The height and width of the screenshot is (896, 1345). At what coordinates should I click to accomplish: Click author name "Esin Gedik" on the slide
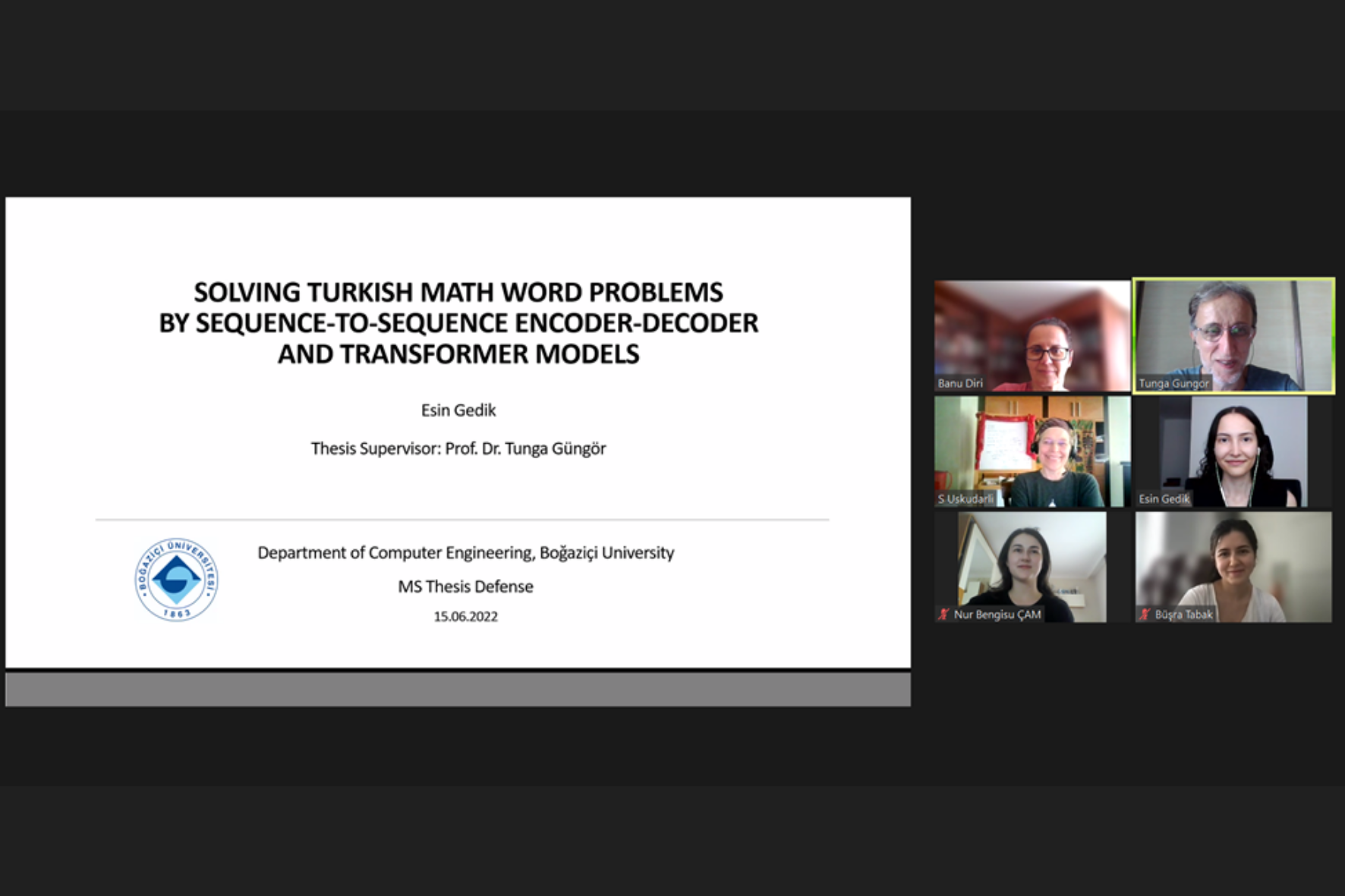(458, 410)
